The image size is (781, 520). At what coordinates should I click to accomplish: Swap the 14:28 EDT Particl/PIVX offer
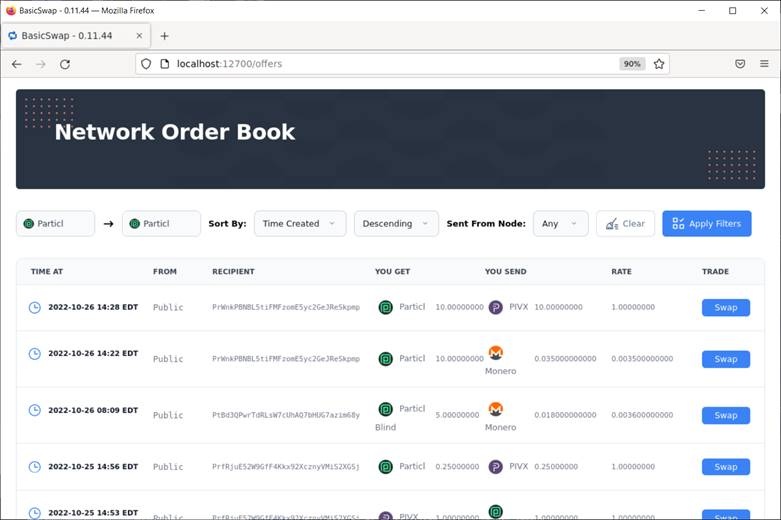coord(726,308)
